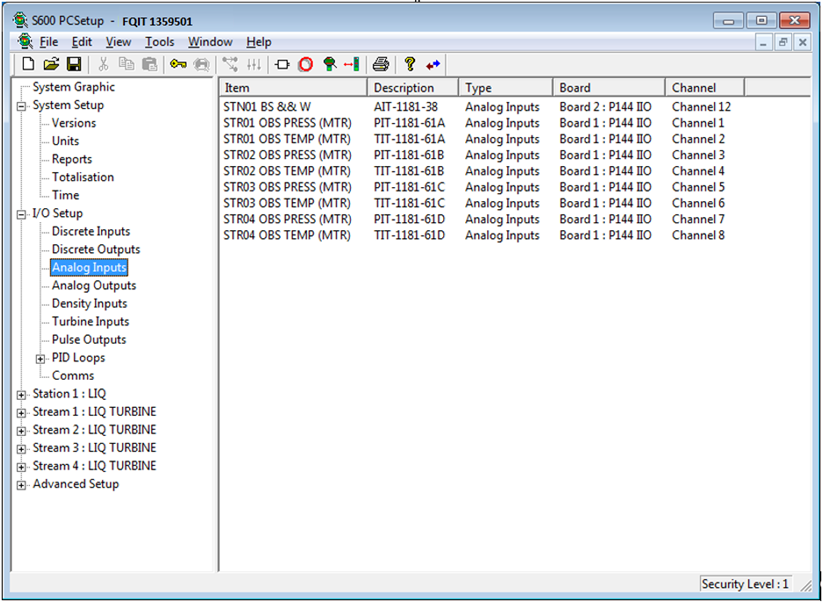Click Security Level : 1 in status bar
This screenshot has width=823, height=602.
745,584
